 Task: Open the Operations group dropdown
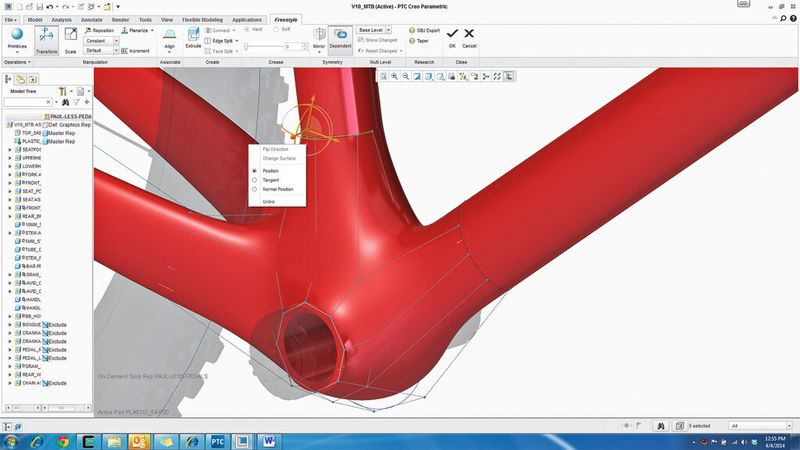point(18,62)
